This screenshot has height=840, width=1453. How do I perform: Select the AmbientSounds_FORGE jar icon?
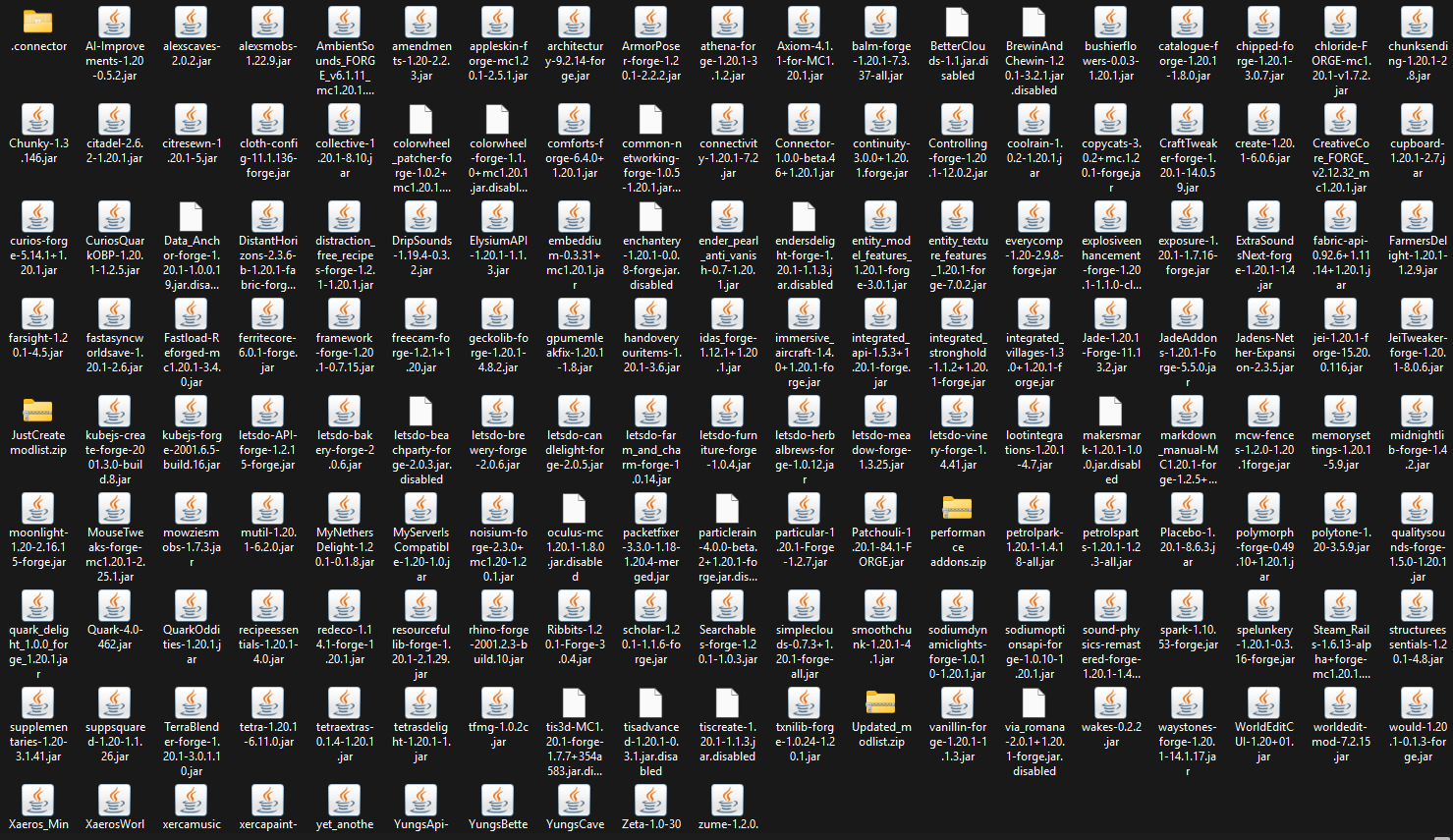click(x=344, y=22)
